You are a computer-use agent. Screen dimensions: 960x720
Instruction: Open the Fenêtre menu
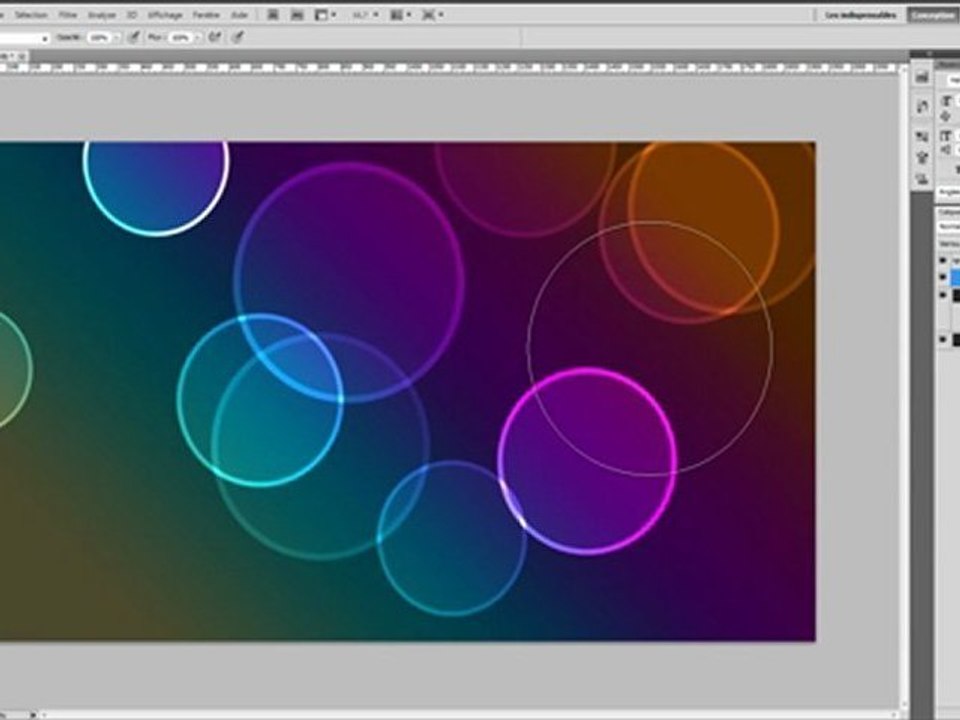tap(206, 15)
